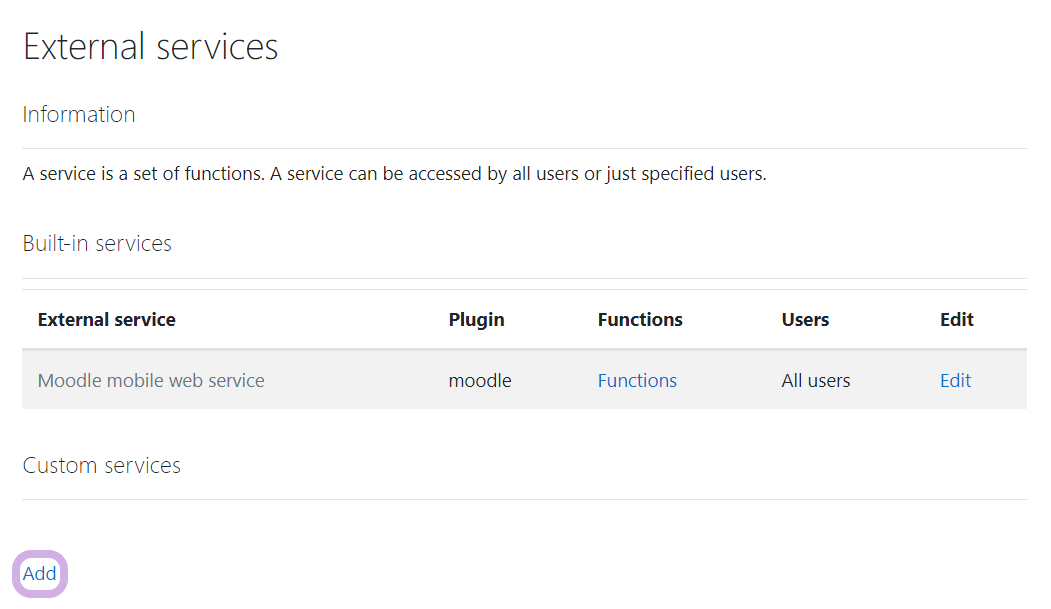Screen dimensions: 1051x609
Task: Click the Edit column header
Action: coord(956,320)
